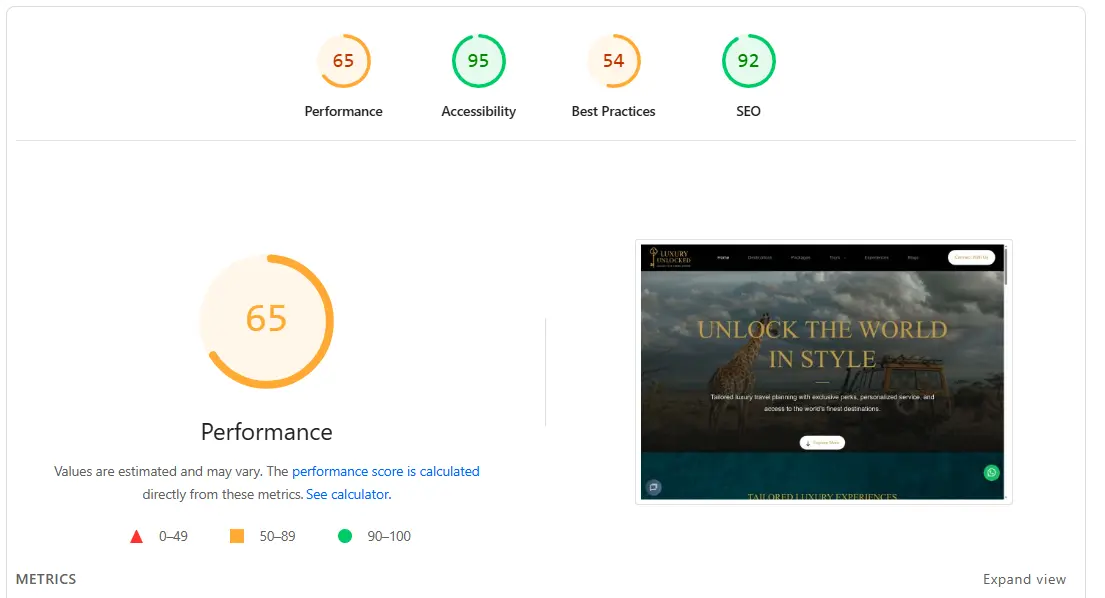Click the white oval button below hero text

tap(822, 442)
